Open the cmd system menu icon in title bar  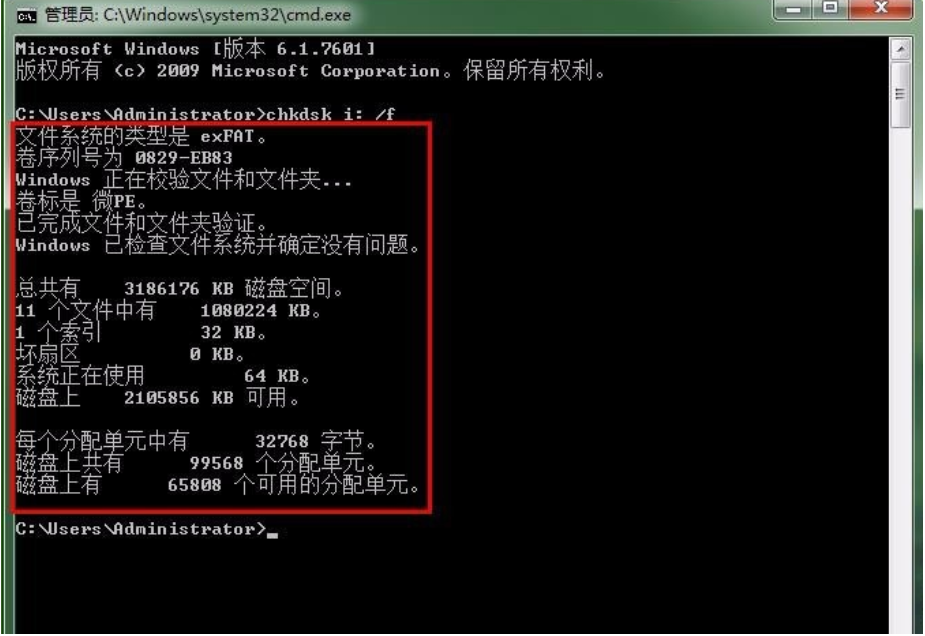pyautogui.click(x=27, y=16)
